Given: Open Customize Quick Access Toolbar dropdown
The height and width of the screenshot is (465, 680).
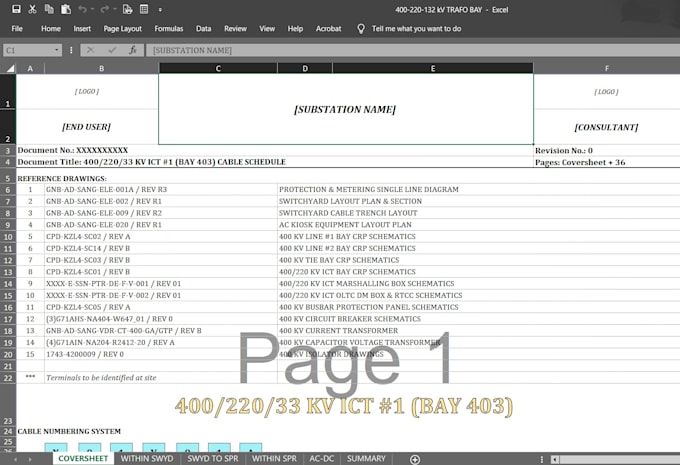Looking at the screenshot, I should 160,10.
